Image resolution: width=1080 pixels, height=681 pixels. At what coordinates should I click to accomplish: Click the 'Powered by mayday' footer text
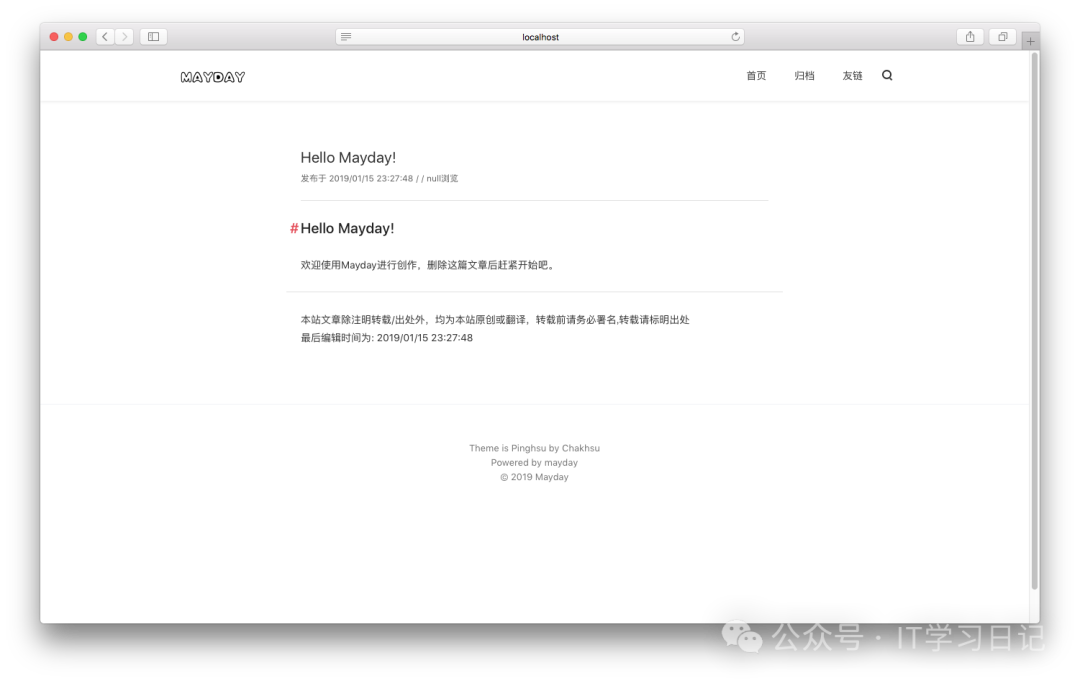point(534,463)
